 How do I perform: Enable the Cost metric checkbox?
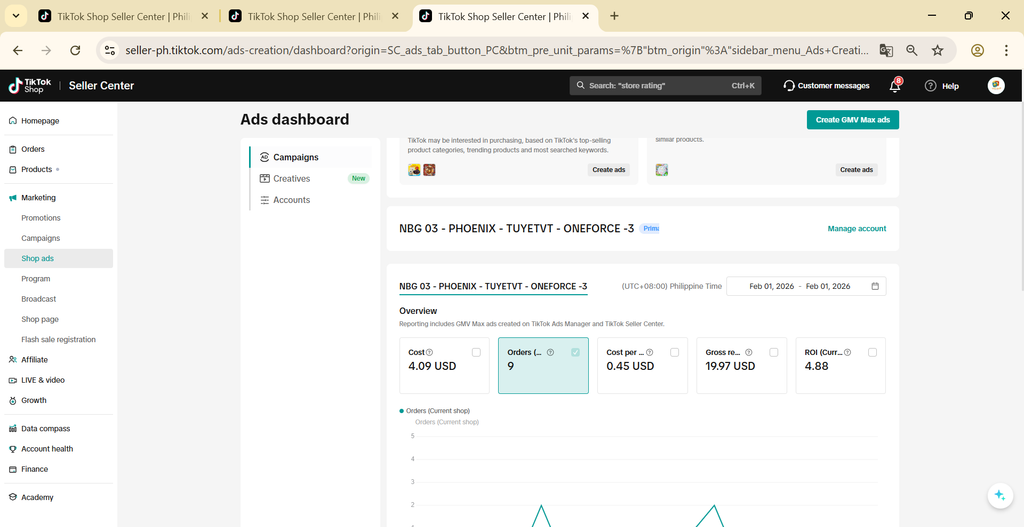click(476, 352)
